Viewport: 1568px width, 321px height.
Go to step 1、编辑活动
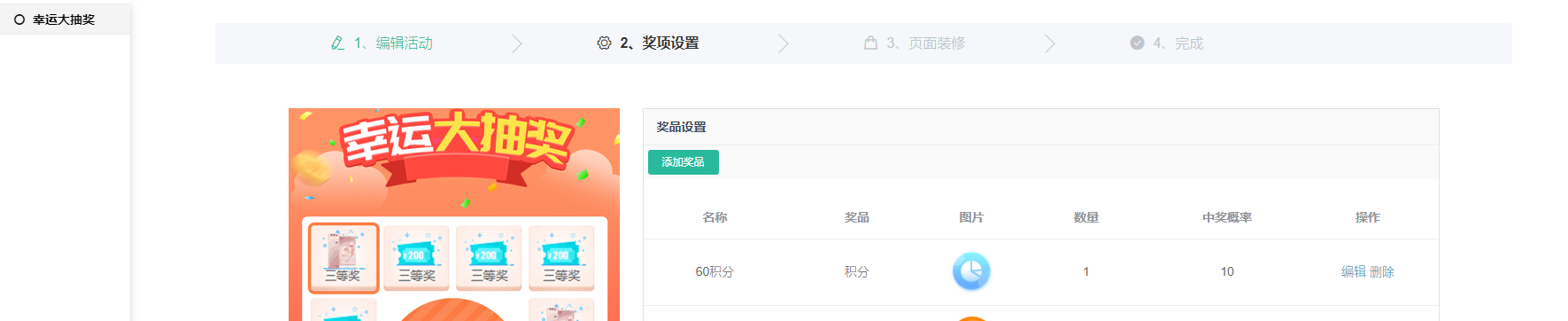point(393,43)
